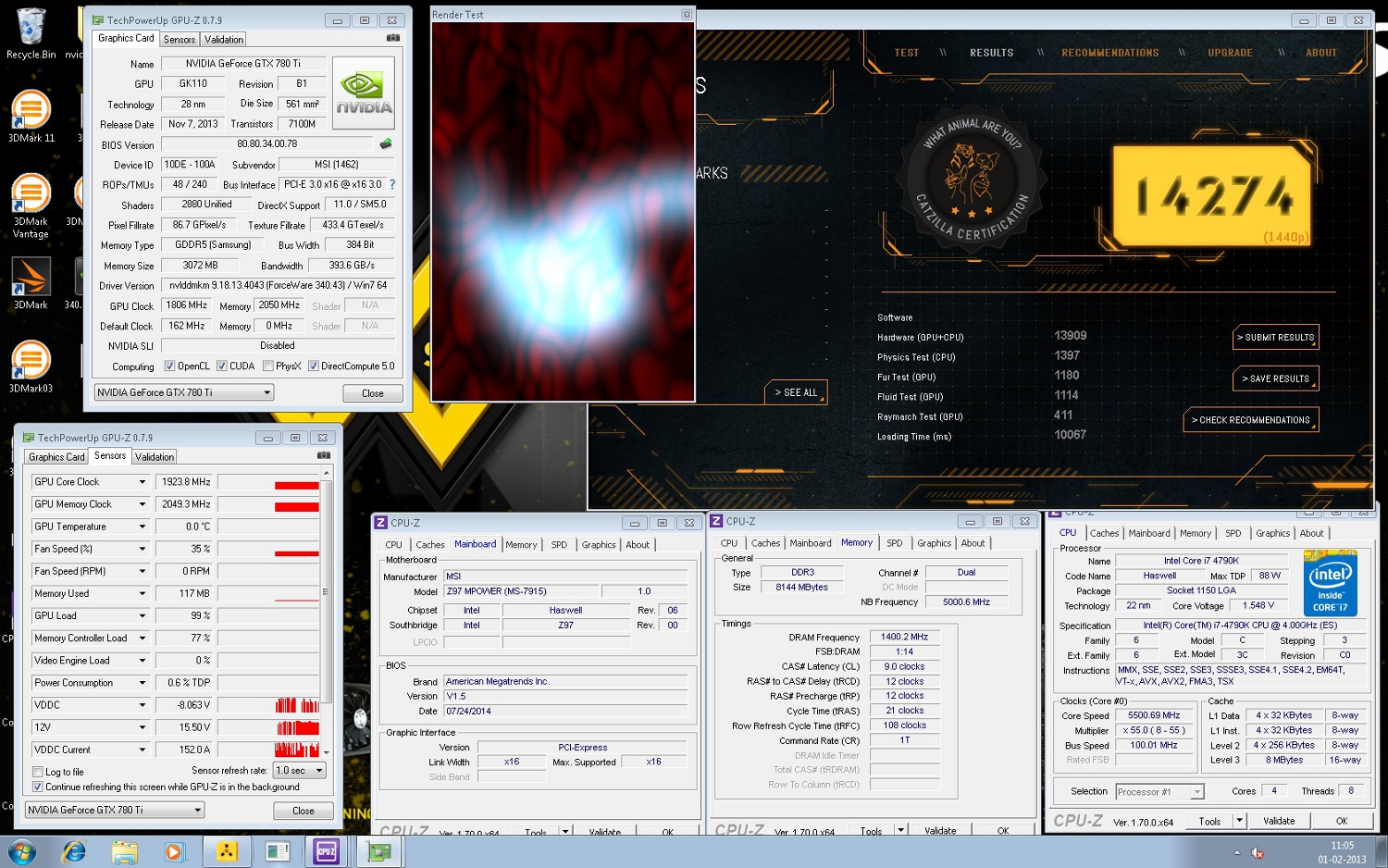Enable the Log to file checkbox
Screen dimensions: 1388x868
coord(38,772)
